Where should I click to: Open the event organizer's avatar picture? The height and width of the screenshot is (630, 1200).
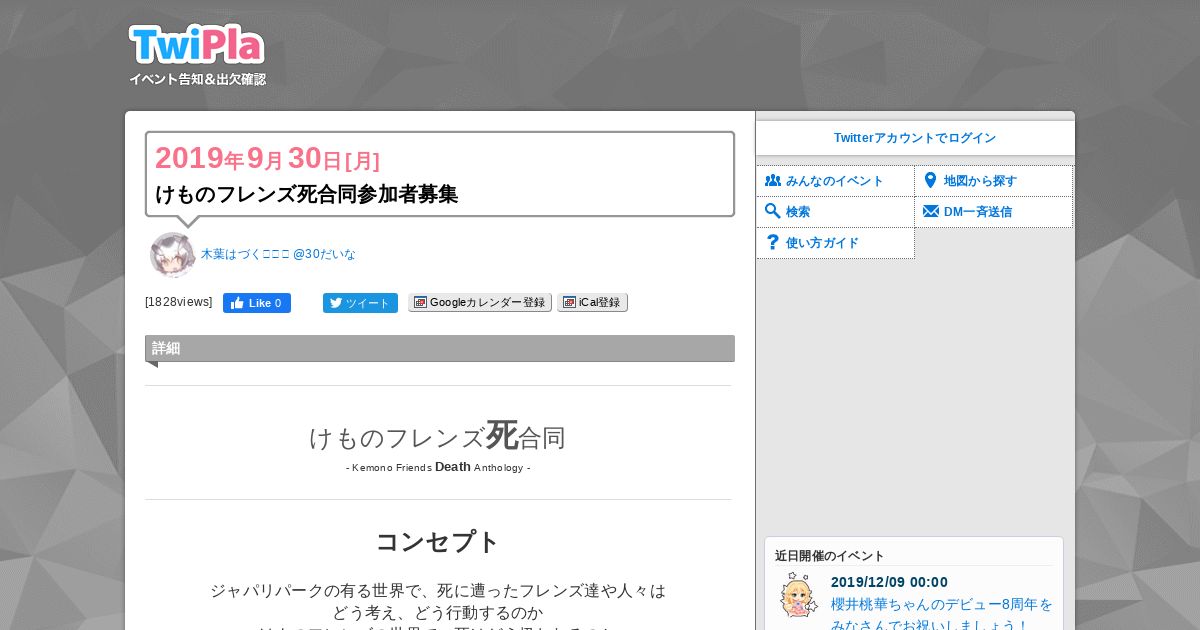point(172,255)
